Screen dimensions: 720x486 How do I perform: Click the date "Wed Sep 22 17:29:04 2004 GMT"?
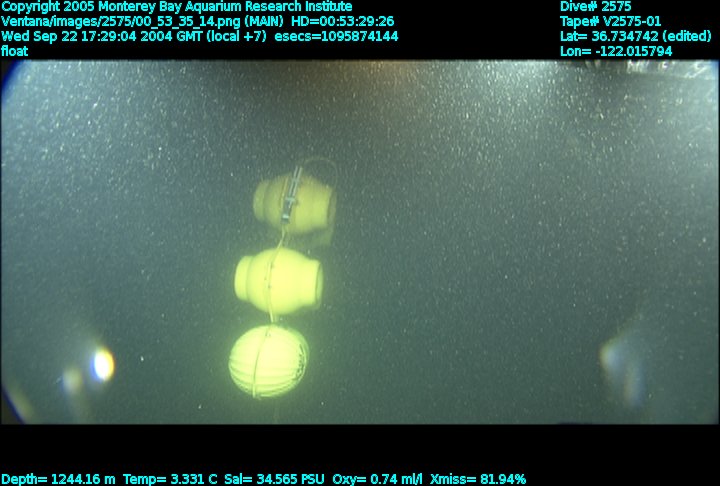coord(102,36)
